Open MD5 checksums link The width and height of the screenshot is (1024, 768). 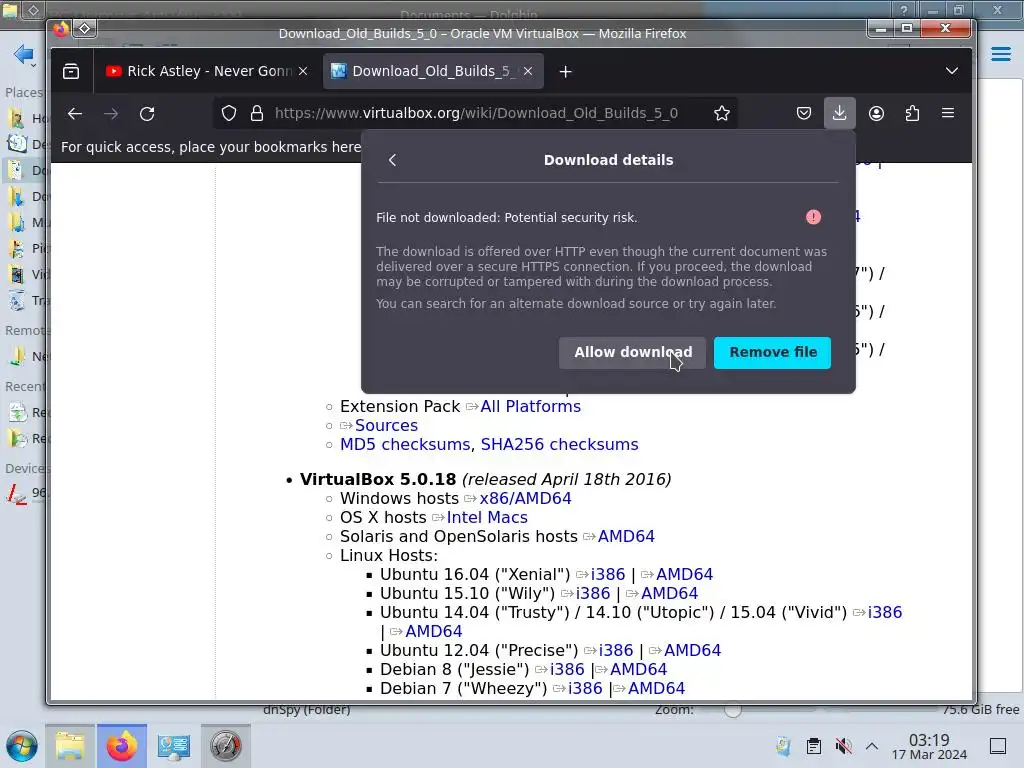tap(404, 445)
